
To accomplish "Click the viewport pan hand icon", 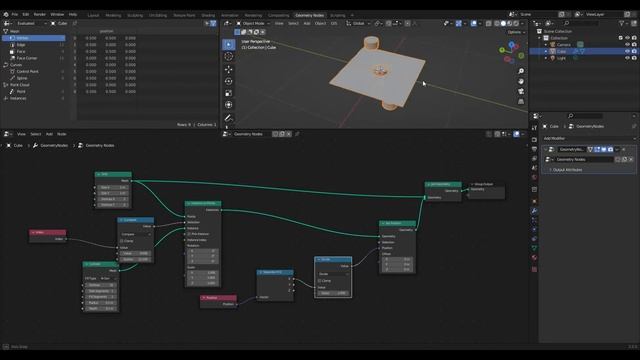I will coord(521,81).
